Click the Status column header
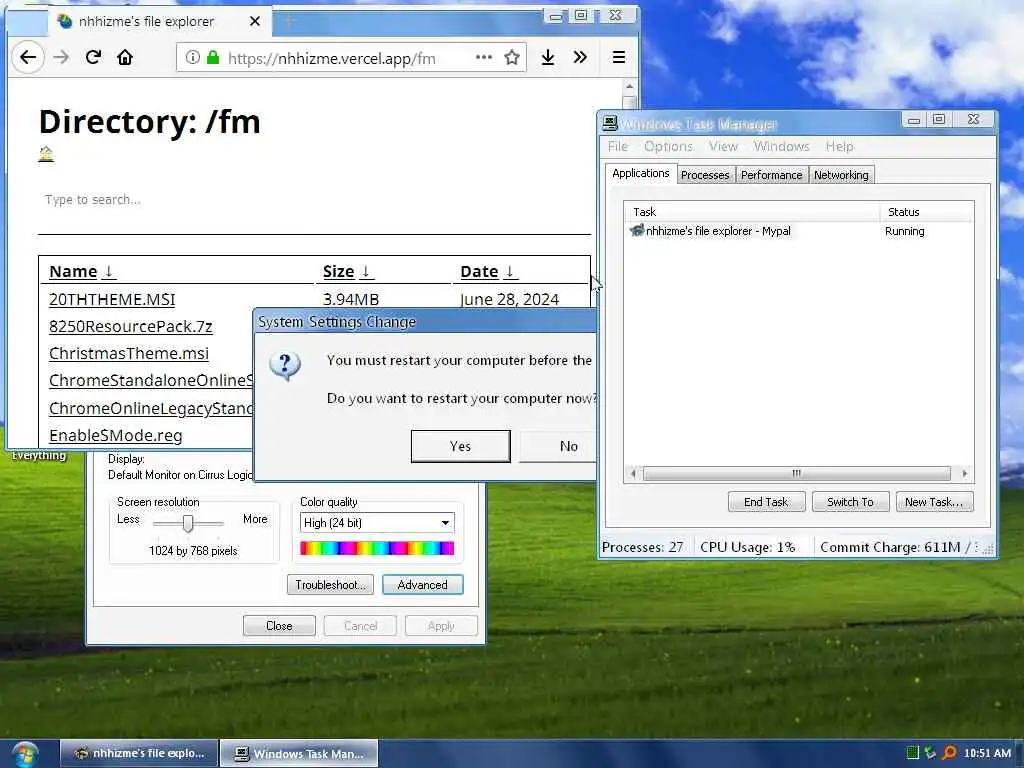1024x768 pixels. point(926,212)
